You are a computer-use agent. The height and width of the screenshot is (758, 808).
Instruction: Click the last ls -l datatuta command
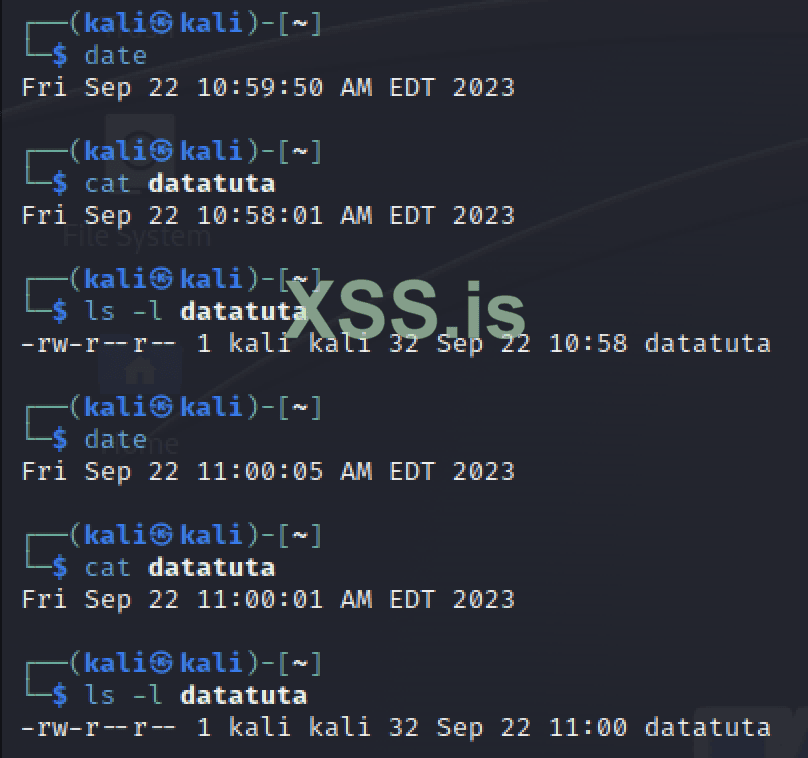pyautogui.click(x=195, y=695)
